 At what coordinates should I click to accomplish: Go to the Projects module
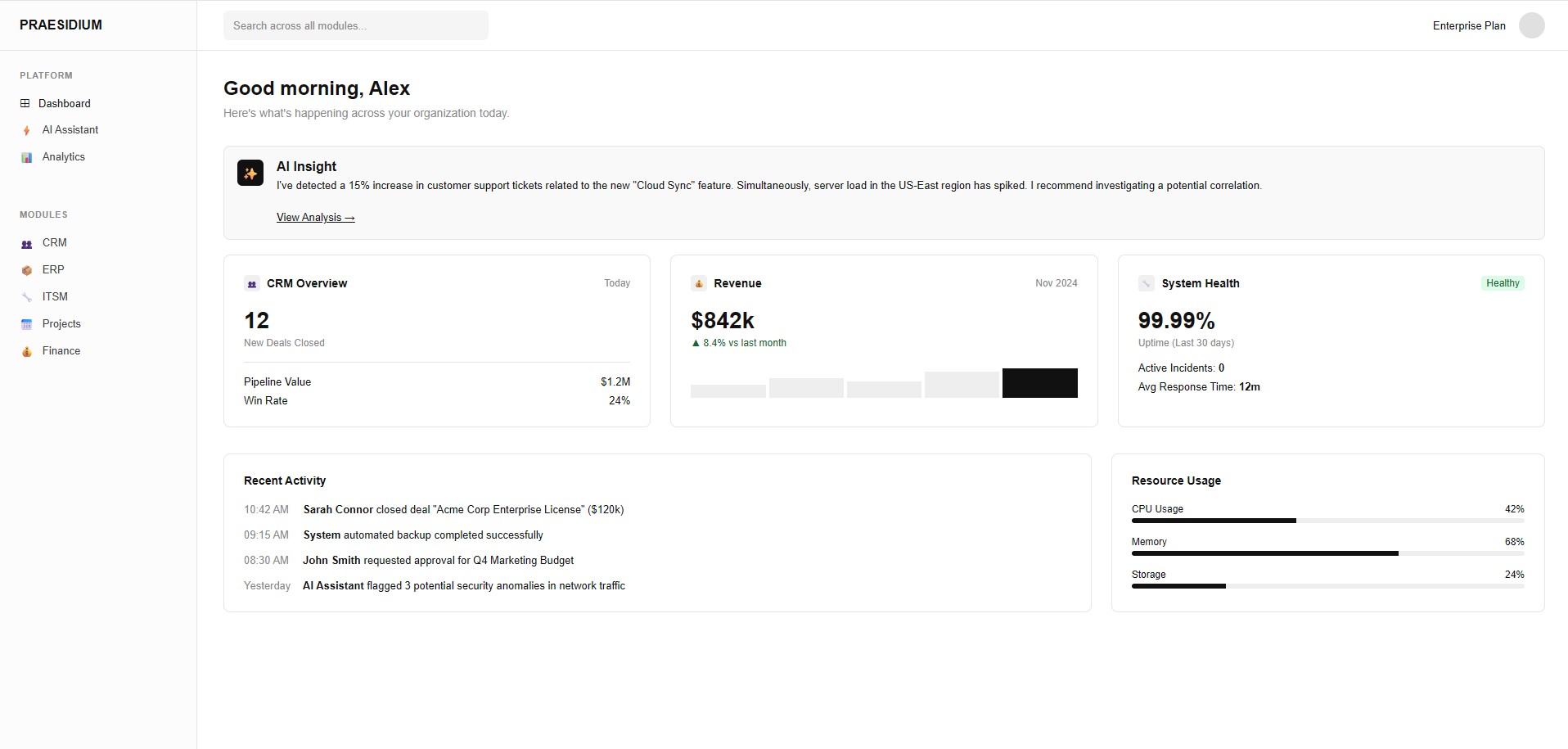[61, 324]
